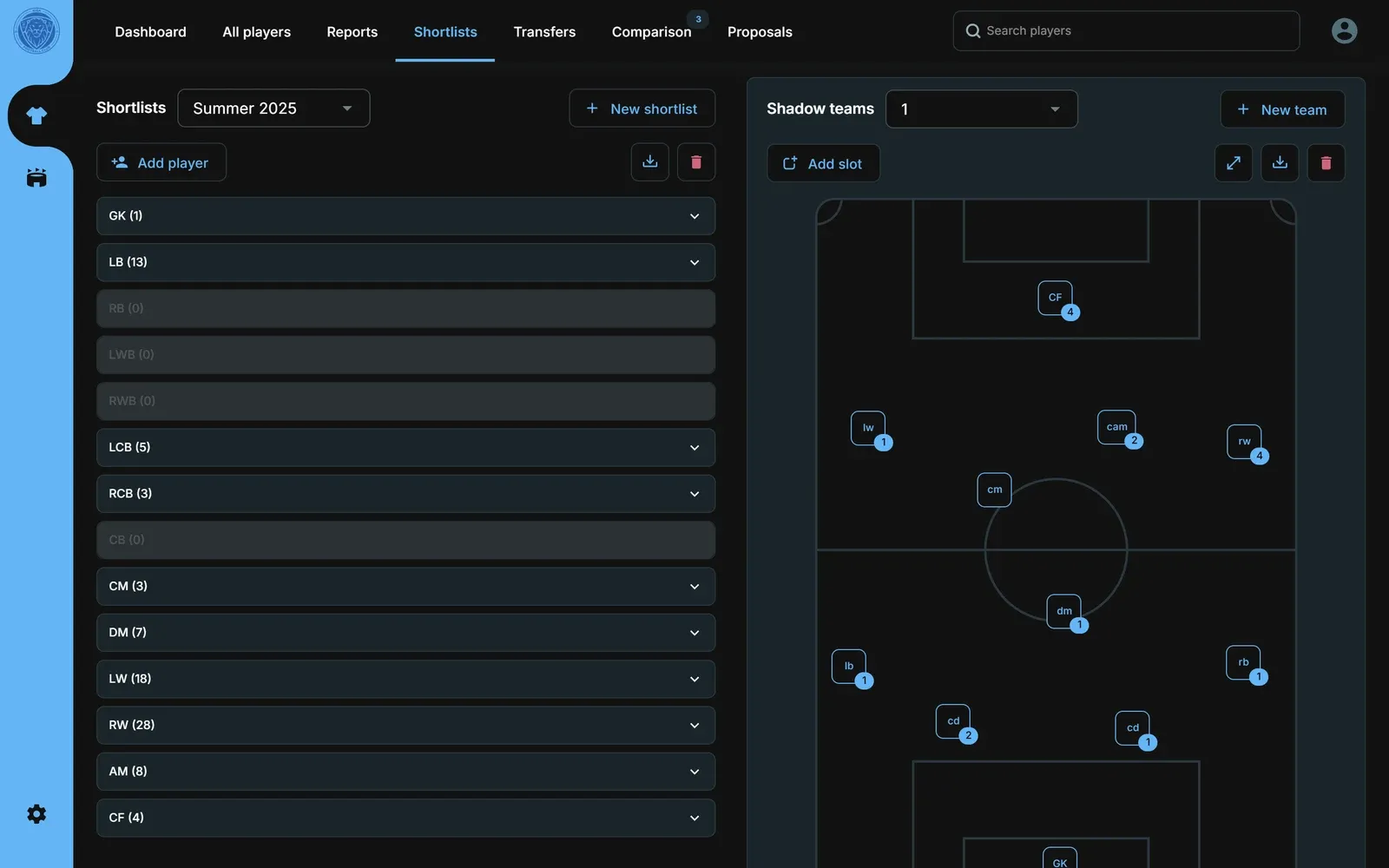This screenshot has height=868, width=1389.
Task: Delete the shadow team with trash icon
Action: [1326, 163]
